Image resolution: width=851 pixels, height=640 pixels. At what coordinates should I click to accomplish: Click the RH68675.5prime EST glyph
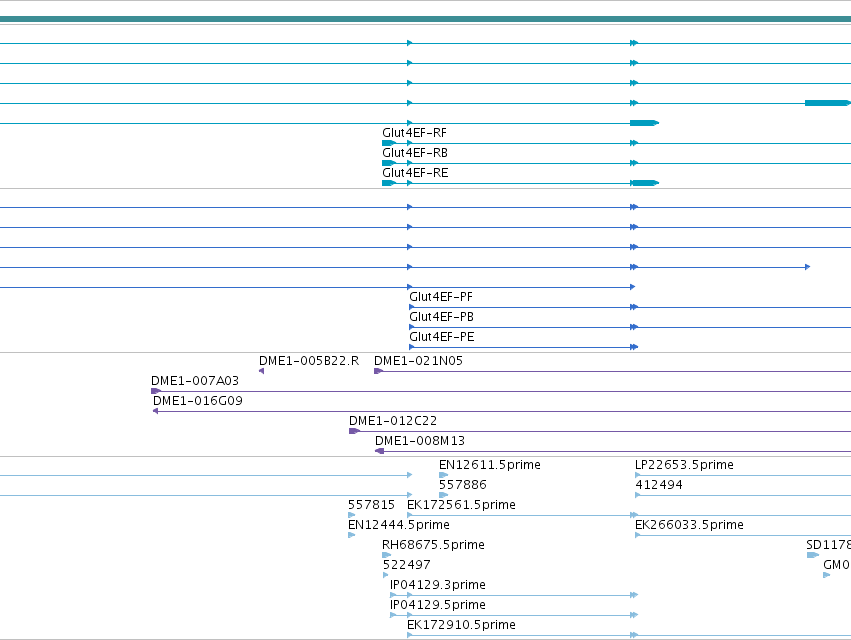click(x=386, y=555)
